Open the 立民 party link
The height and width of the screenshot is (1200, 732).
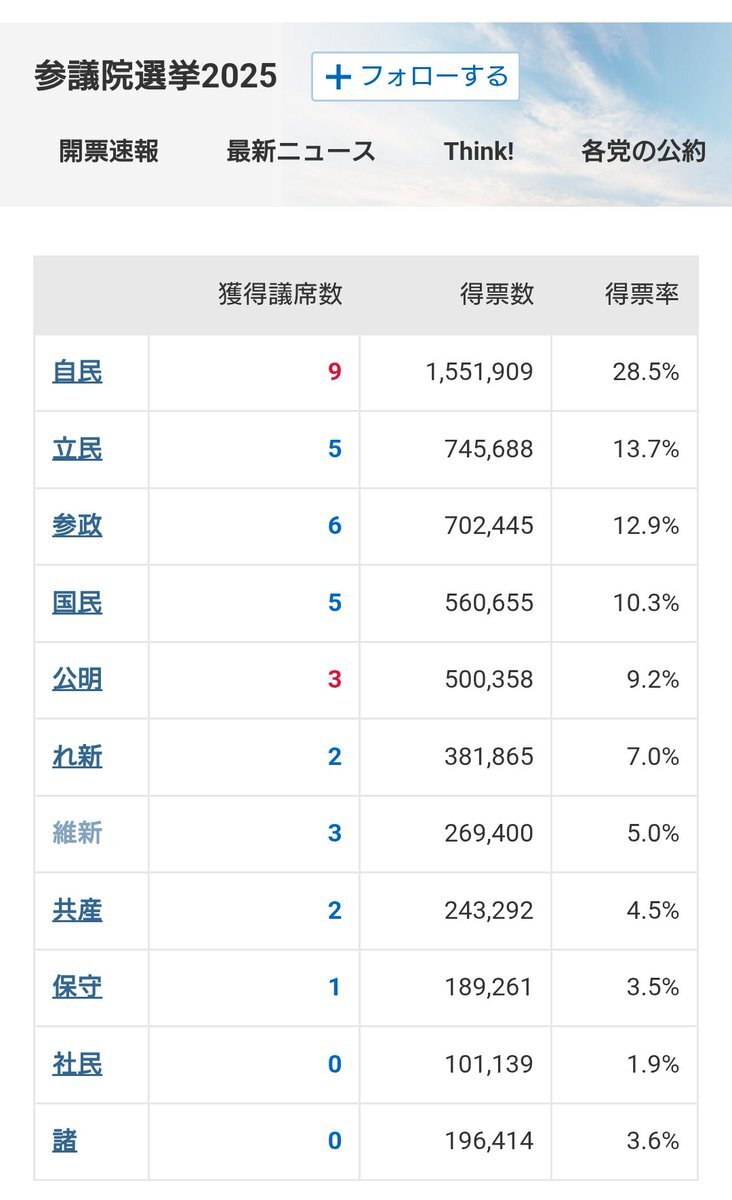[x=77, y=449]
